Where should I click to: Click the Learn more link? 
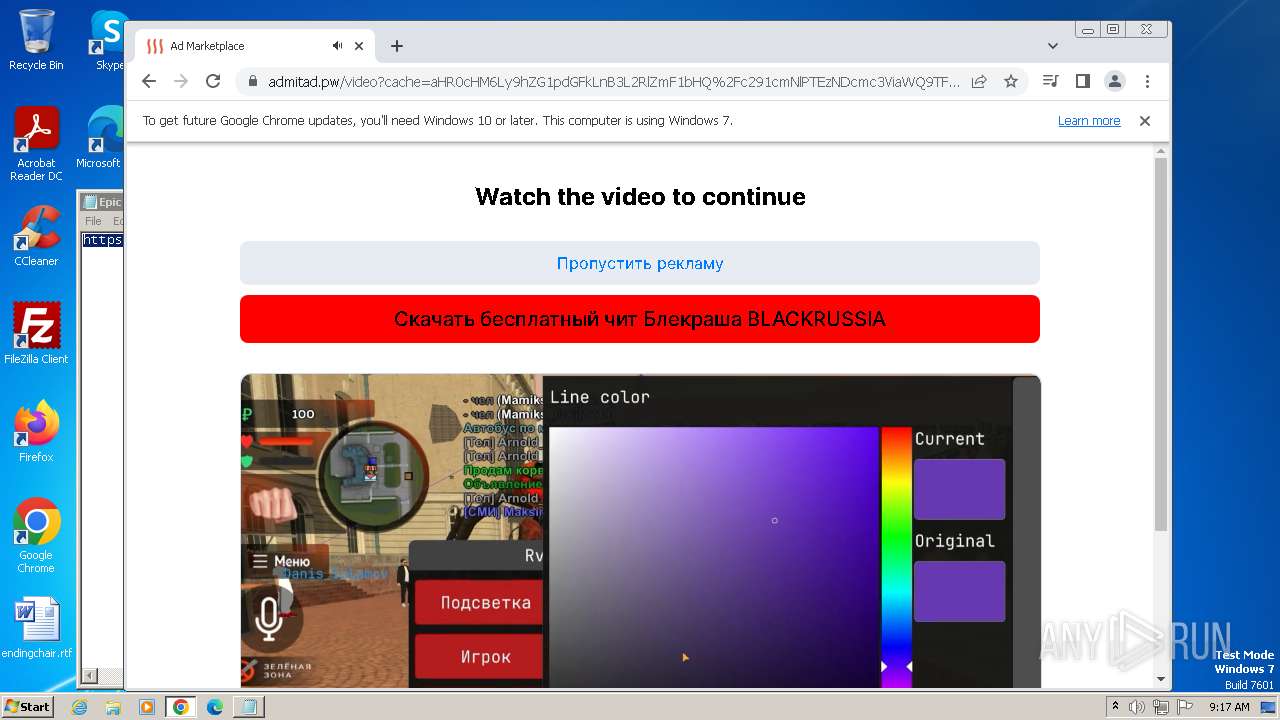1089,121
